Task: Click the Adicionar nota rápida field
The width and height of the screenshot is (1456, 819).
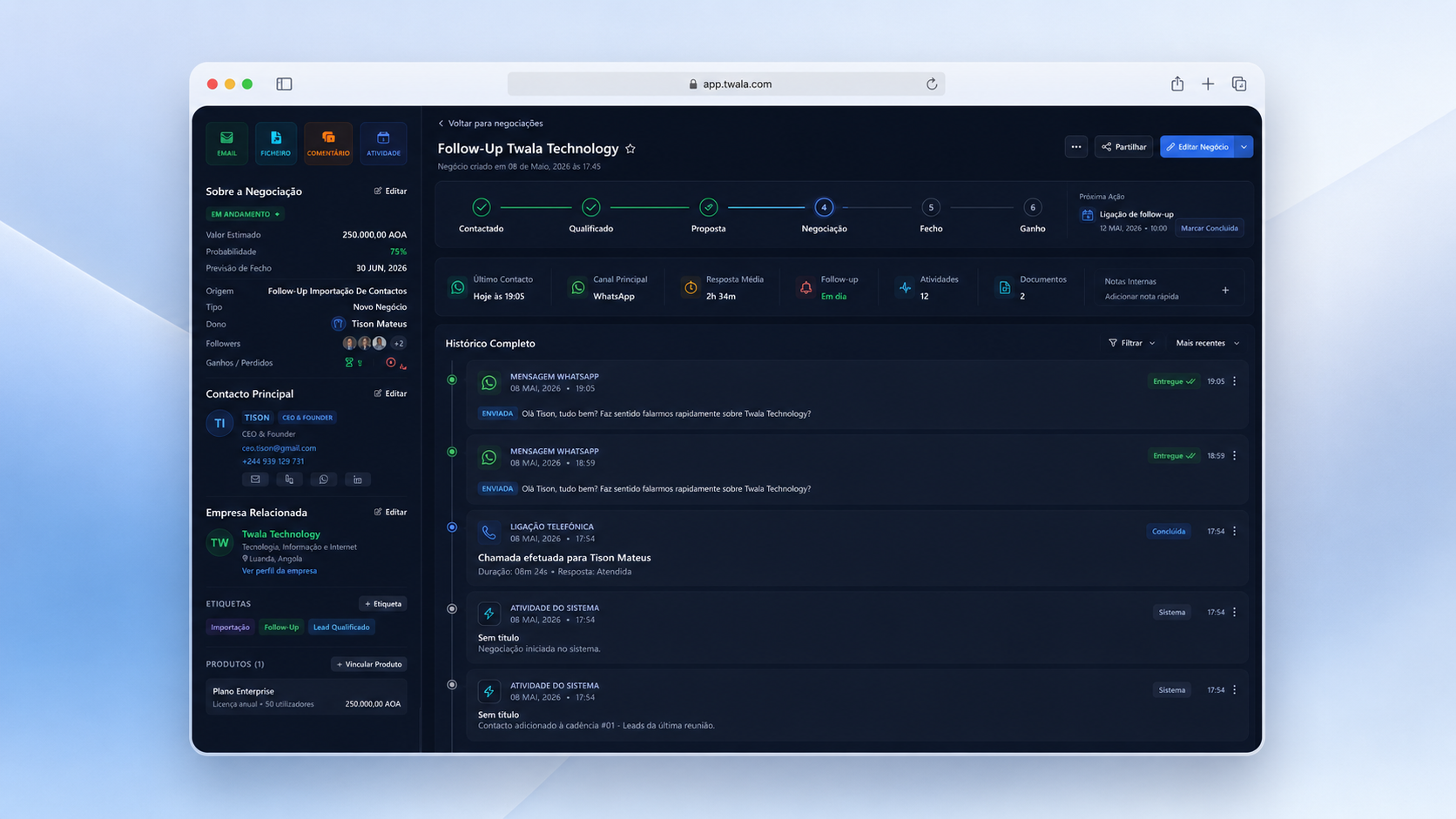Action: [1142, 297]
